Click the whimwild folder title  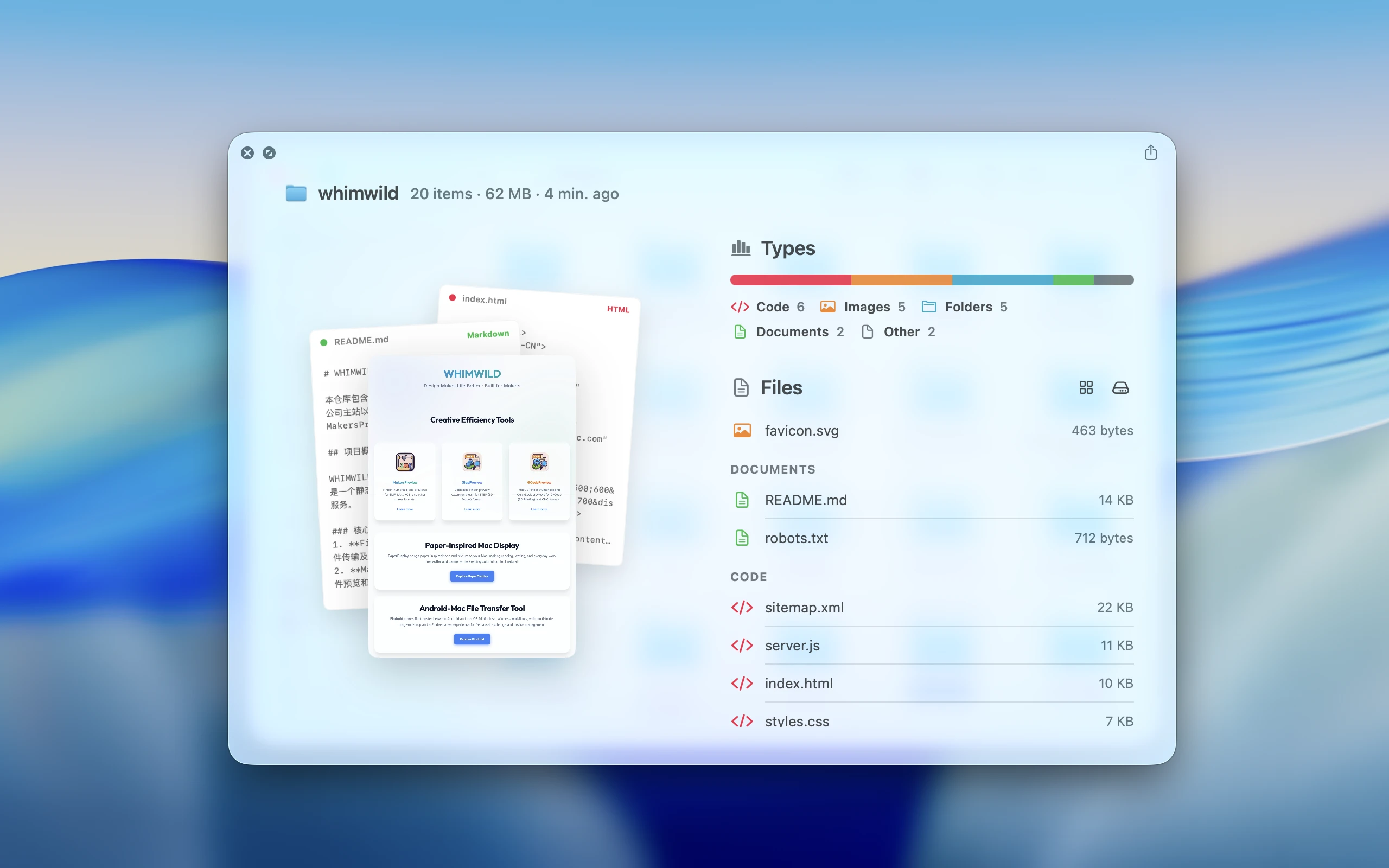358,194
